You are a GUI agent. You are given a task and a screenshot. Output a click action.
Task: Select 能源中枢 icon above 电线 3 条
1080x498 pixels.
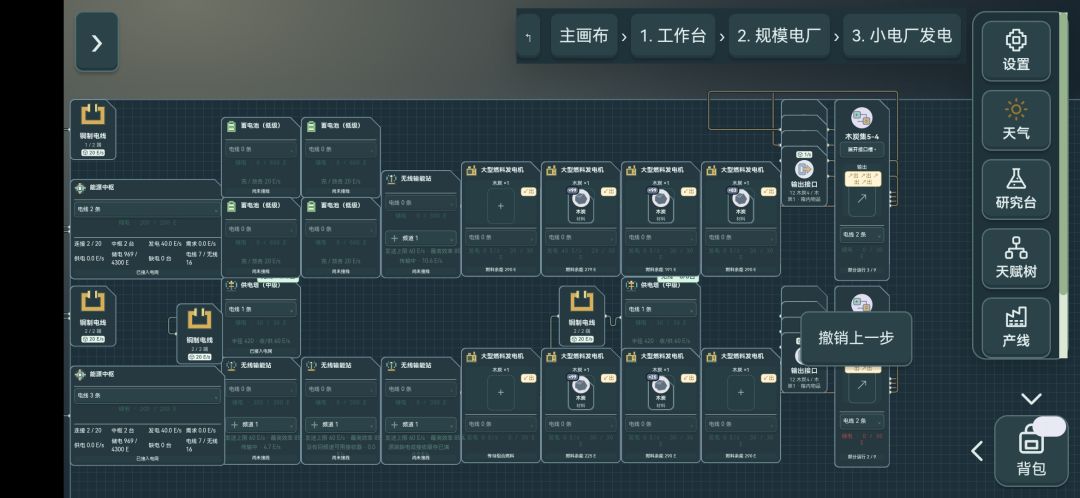coord(80,374)
